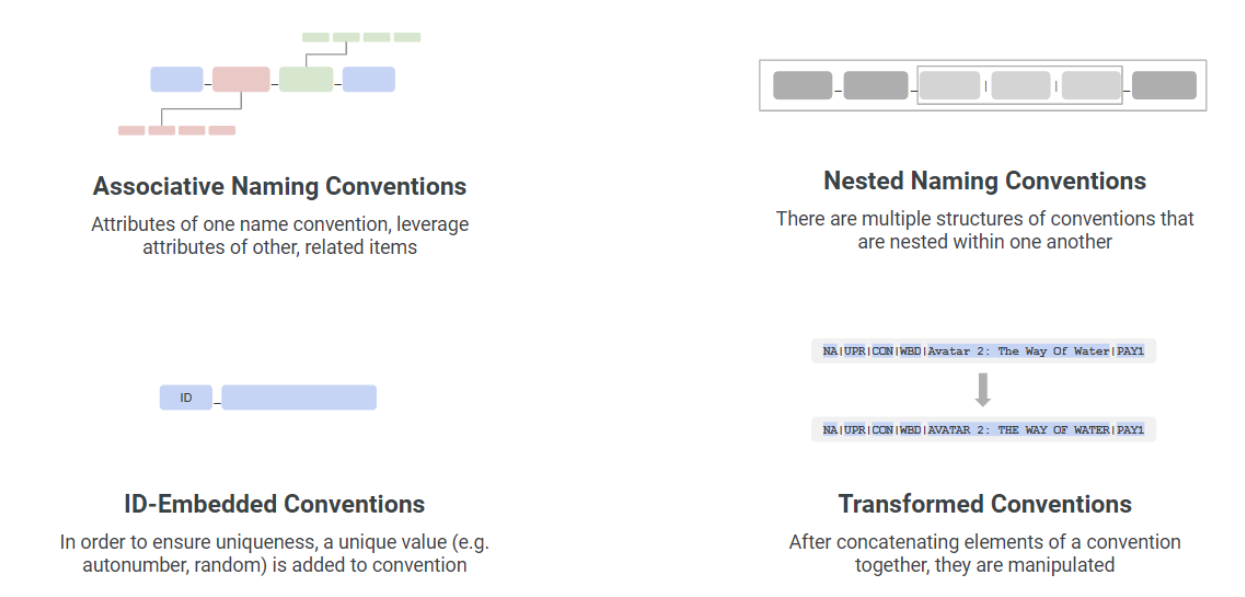Open the Nested Naming Conventions heading
This screenshot has height=597, width=1245.
point(985,181)
